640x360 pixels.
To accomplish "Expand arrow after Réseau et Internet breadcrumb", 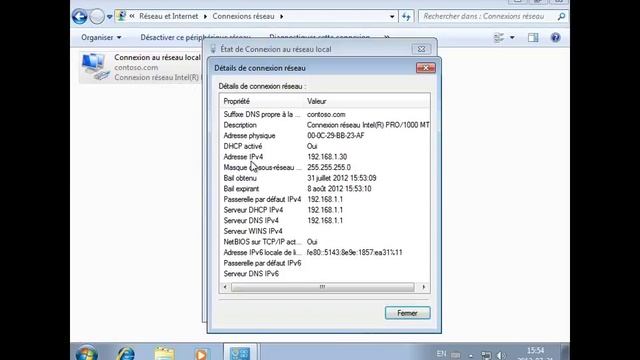I will [205, 17].
